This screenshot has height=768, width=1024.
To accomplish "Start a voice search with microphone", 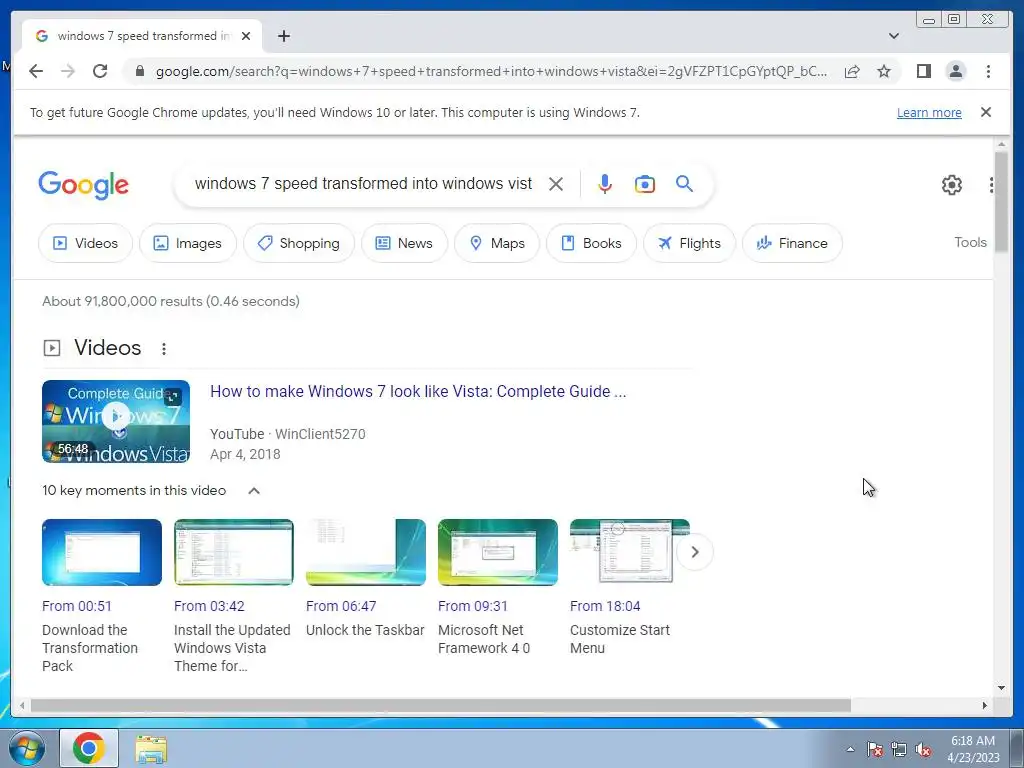I will tap(605, 184).
